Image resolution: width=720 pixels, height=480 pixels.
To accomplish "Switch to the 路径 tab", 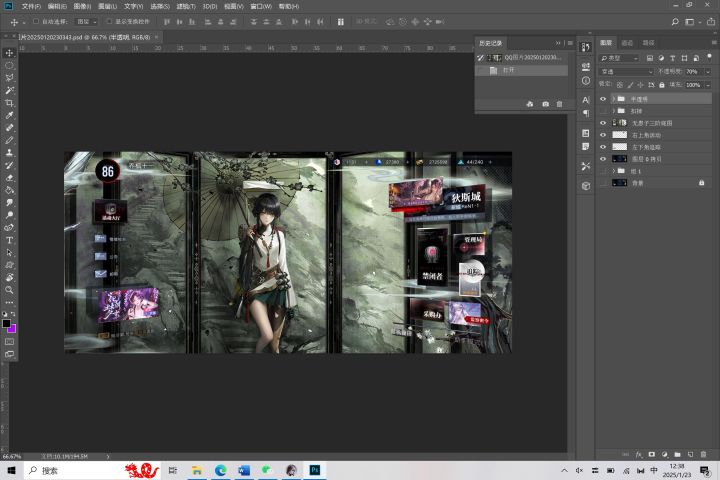I will (x=648, y=43).
